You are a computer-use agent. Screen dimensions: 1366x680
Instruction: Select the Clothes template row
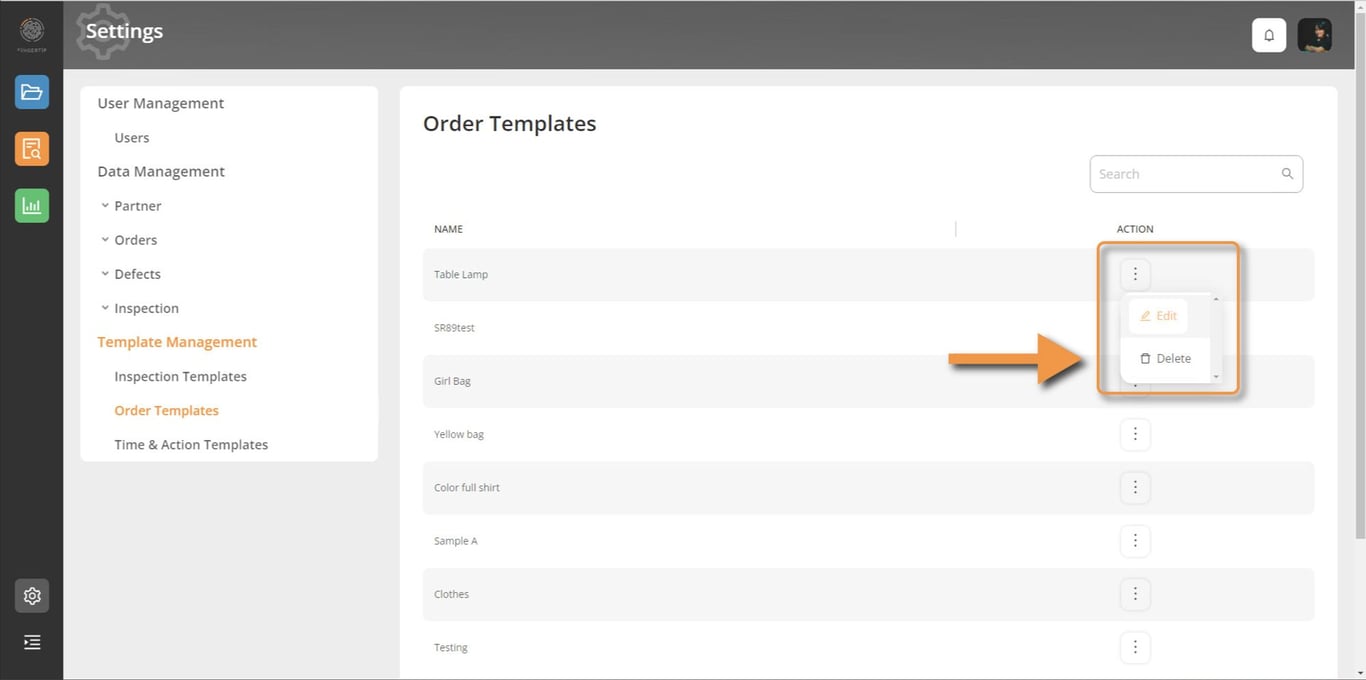[x=868, y=594]
